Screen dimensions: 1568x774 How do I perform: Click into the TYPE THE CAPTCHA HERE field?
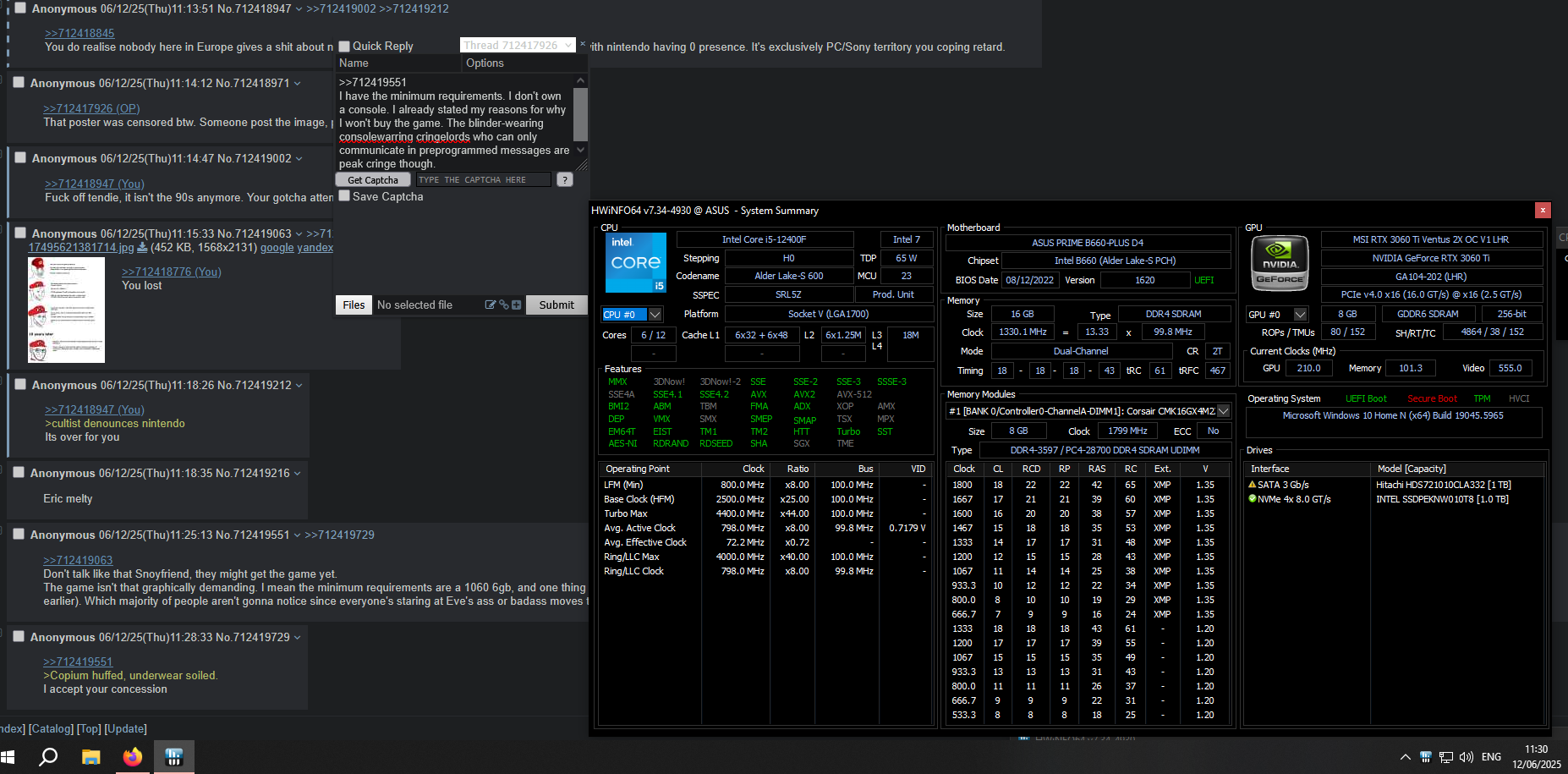pyautogui.click(x=483, y=179)
